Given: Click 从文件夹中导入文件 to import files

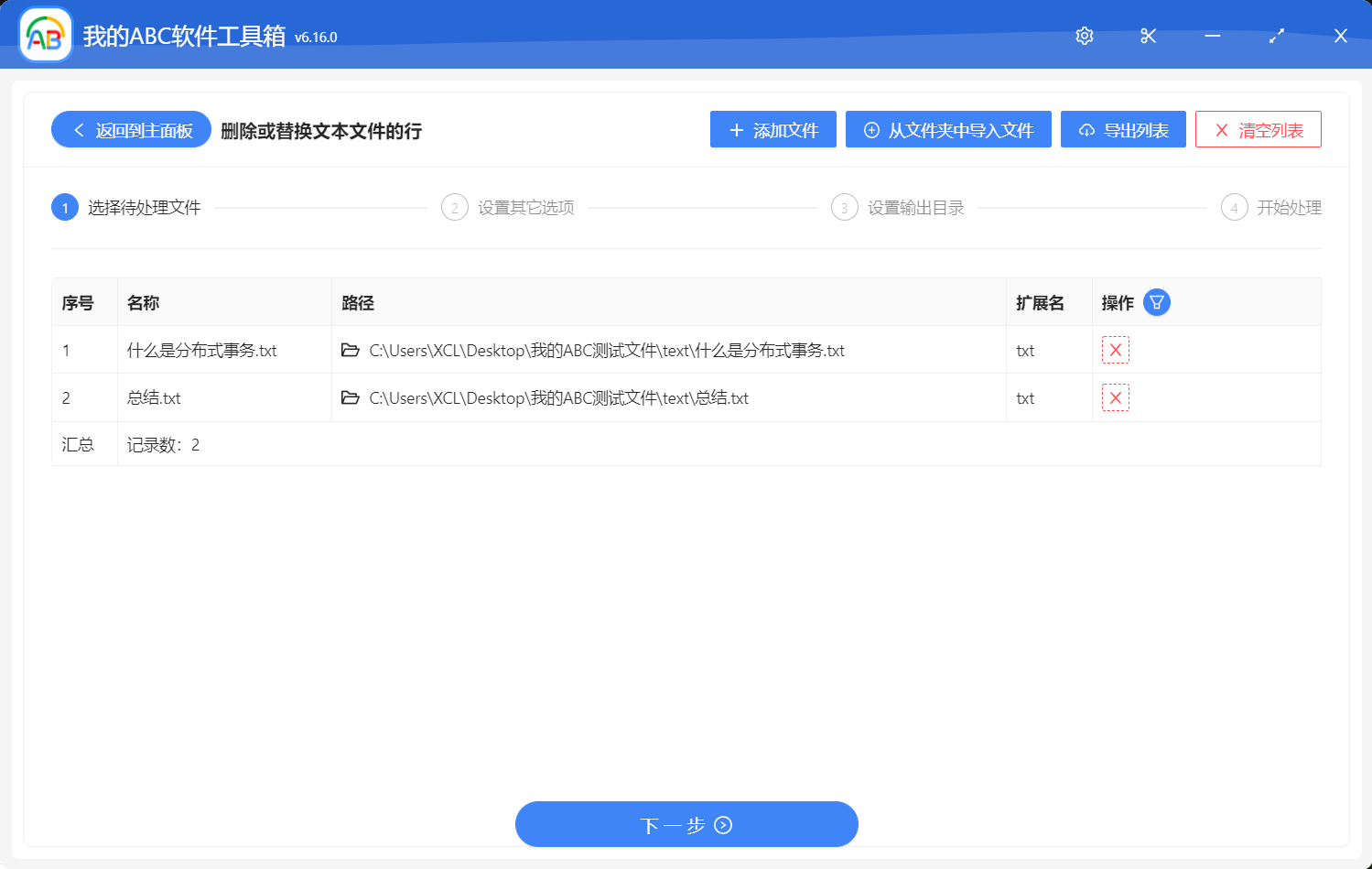Looking at the screenshot, I should click(948, 129).
